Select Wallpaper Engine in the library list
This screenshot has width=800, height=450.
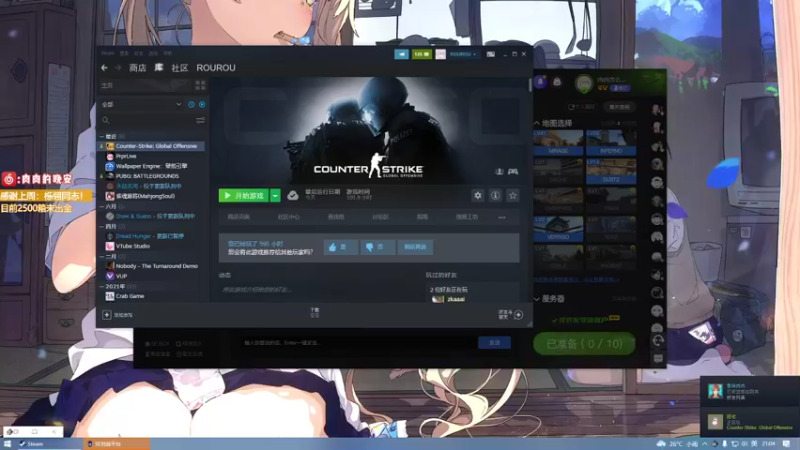coord(152,166)
